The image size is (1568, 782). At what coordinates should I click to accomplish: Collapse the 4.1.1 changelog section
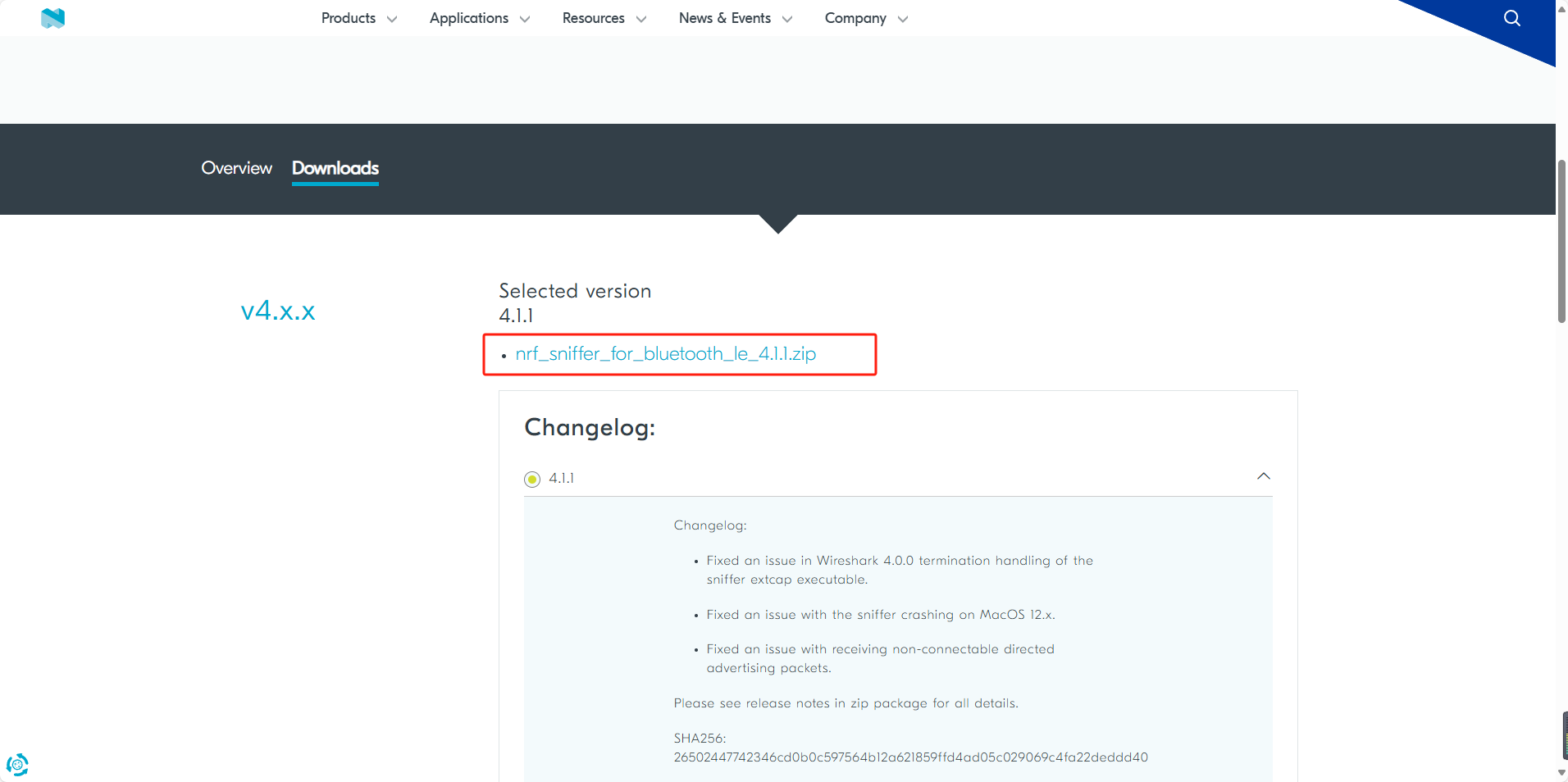[1264, 476]
